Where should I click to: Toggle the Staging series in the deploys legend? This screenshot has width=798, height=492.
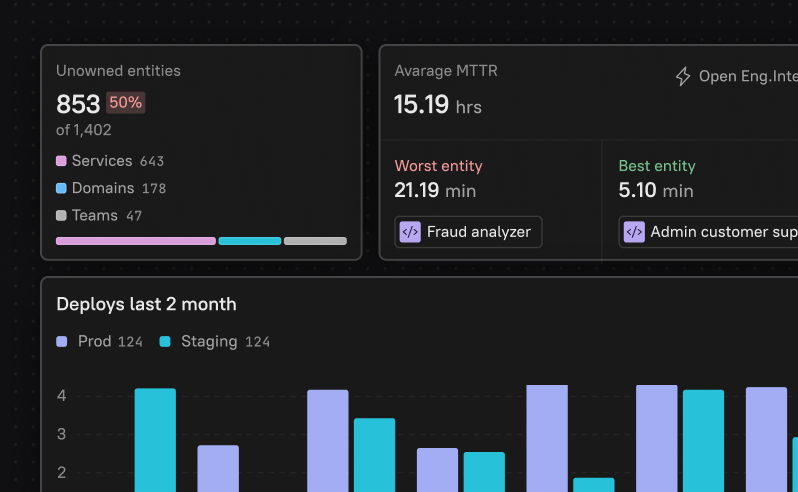point(198,341)
